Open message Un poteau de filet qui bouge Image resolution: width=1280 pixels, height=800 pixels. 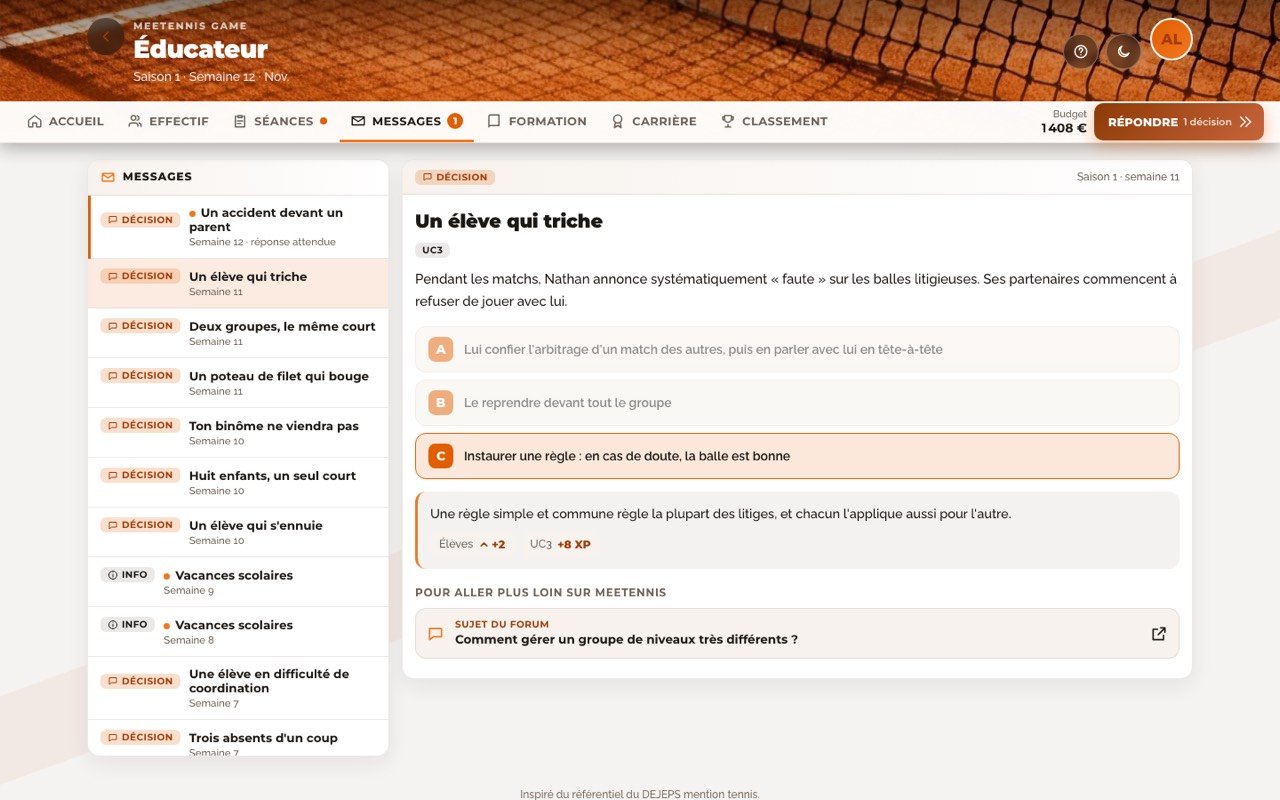coord(238,383)
